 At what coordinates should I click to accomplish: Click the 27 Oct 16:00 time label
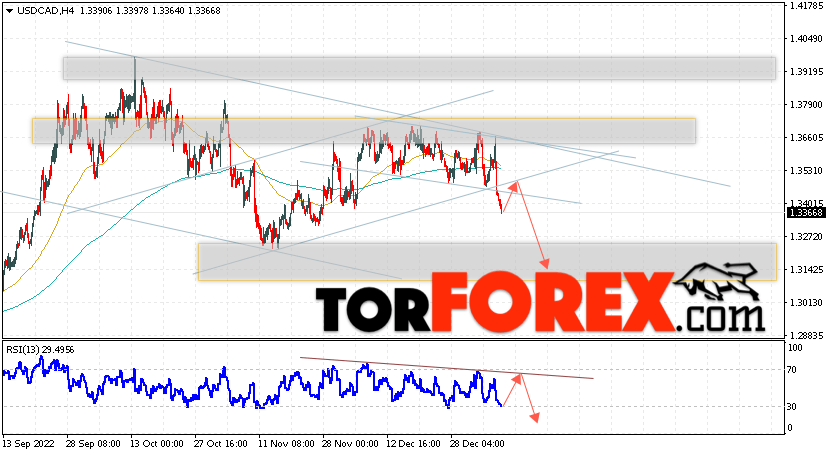pyautogui.click(x=221, y=444)
